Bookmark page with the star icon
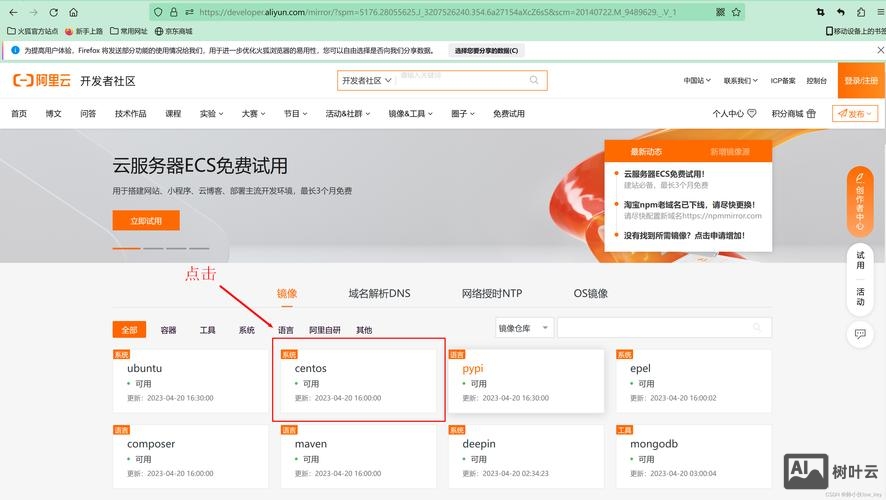The image size is (886, 500). click(x=736, y=12)
